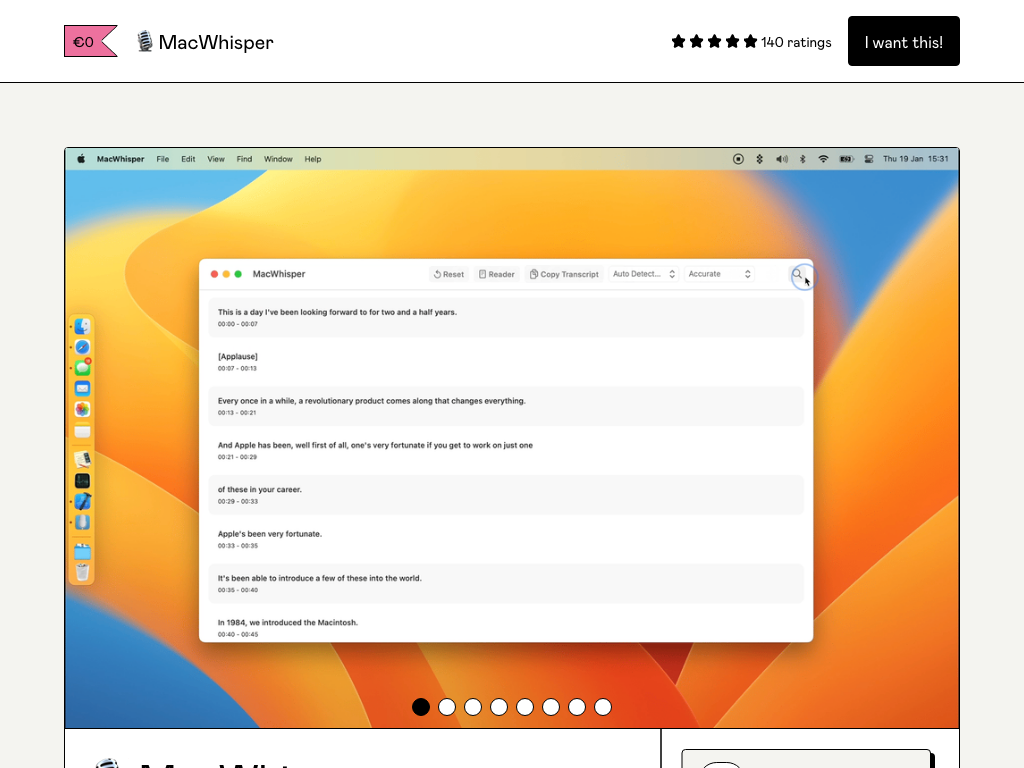This screenshot has height=768, width=1024.
Task: Open the Window menu
Action: click(x=278, y=159)
